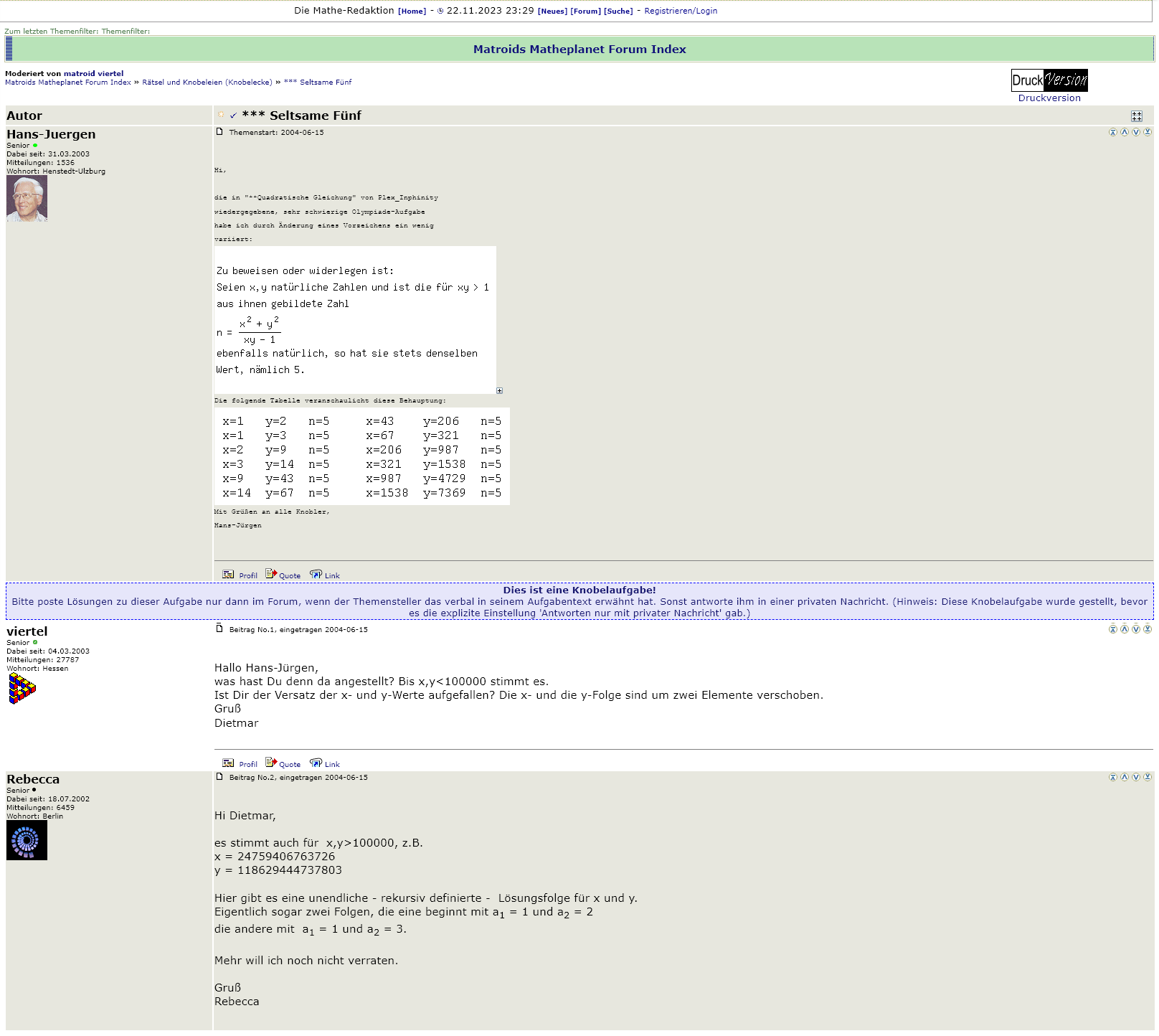Open the Forum menu link
Image resolution: width=1159 pixels, height=1036 pixels.
tap(585, 11)
